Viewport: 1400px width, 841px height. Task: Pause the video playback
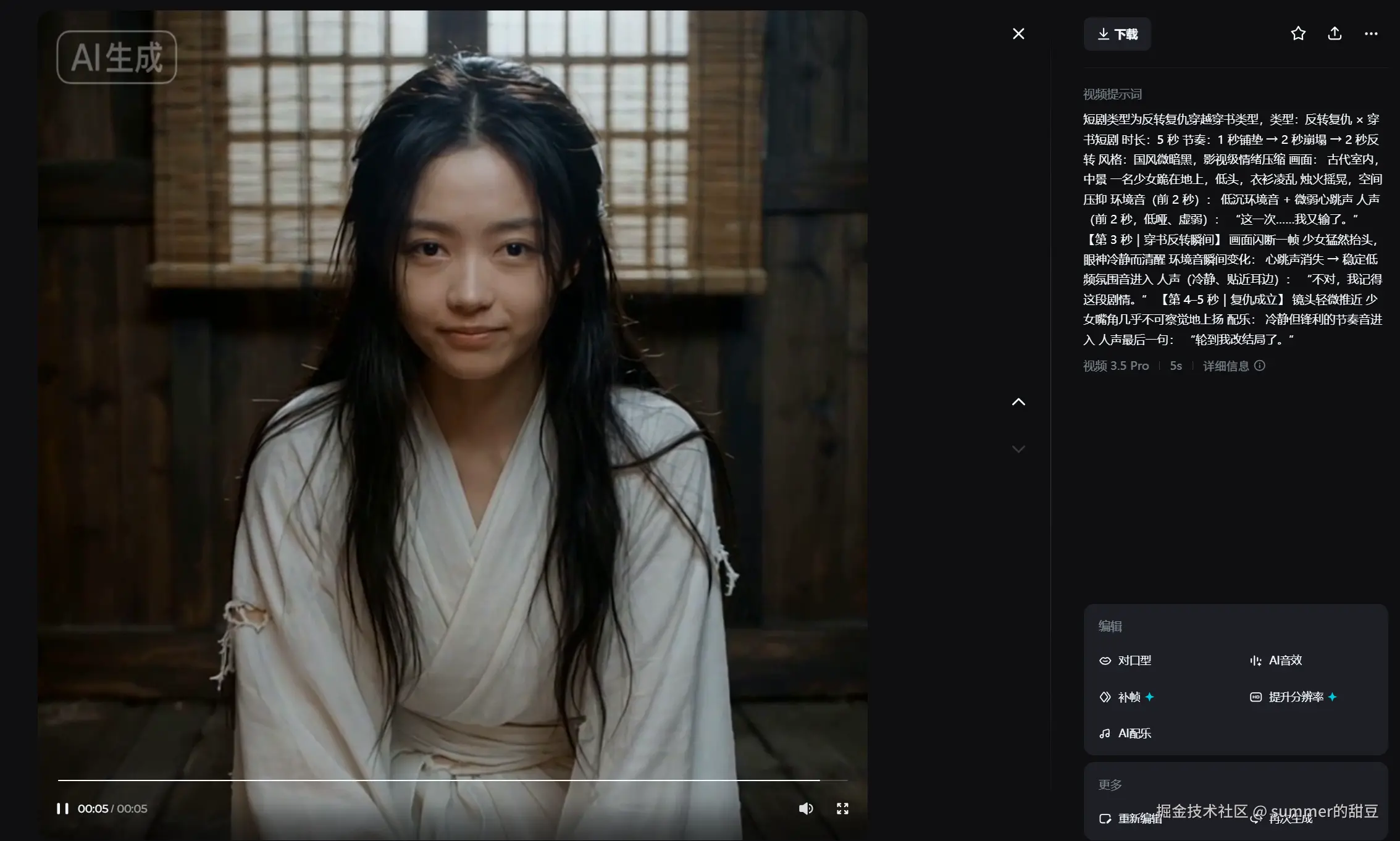[62, 808]
